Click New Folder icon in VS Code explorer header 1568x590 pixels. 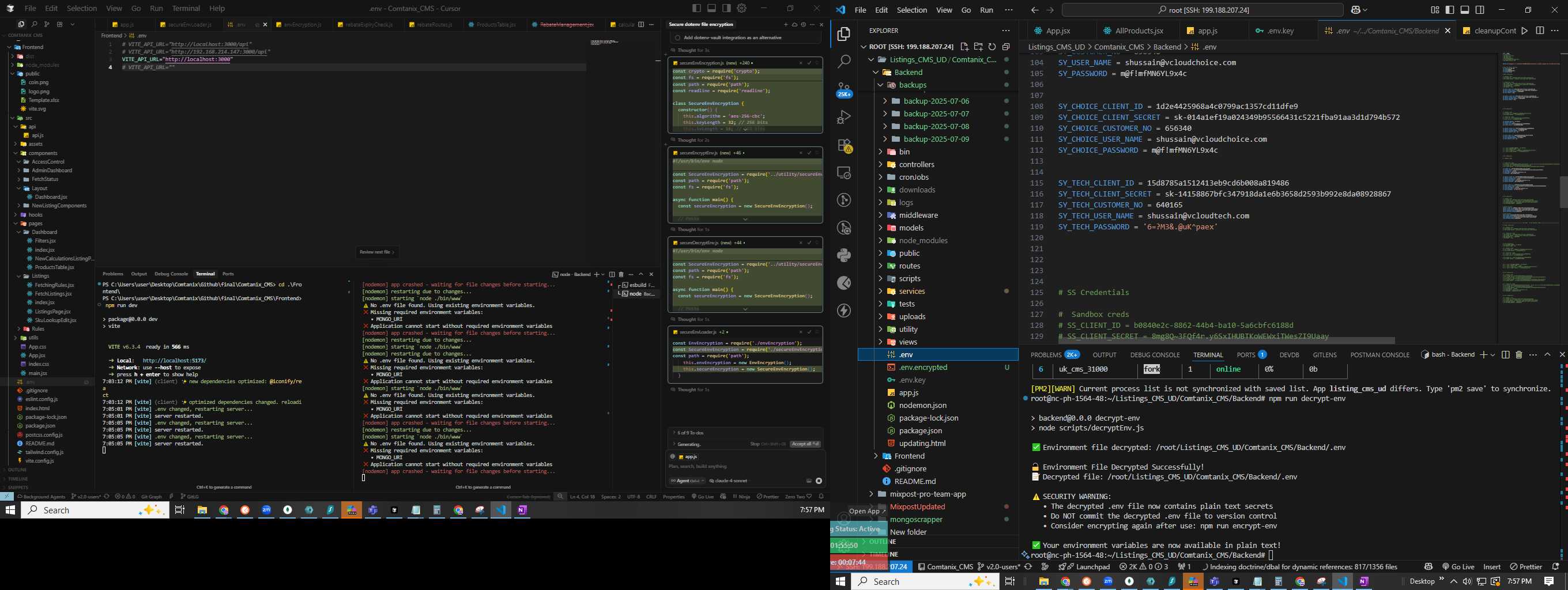tap(978, 47)
